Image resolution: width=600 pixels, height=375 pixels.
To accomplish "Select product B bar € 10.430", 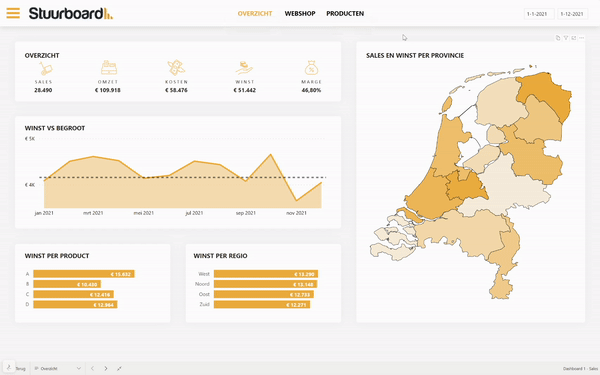I will coord(67,284).
